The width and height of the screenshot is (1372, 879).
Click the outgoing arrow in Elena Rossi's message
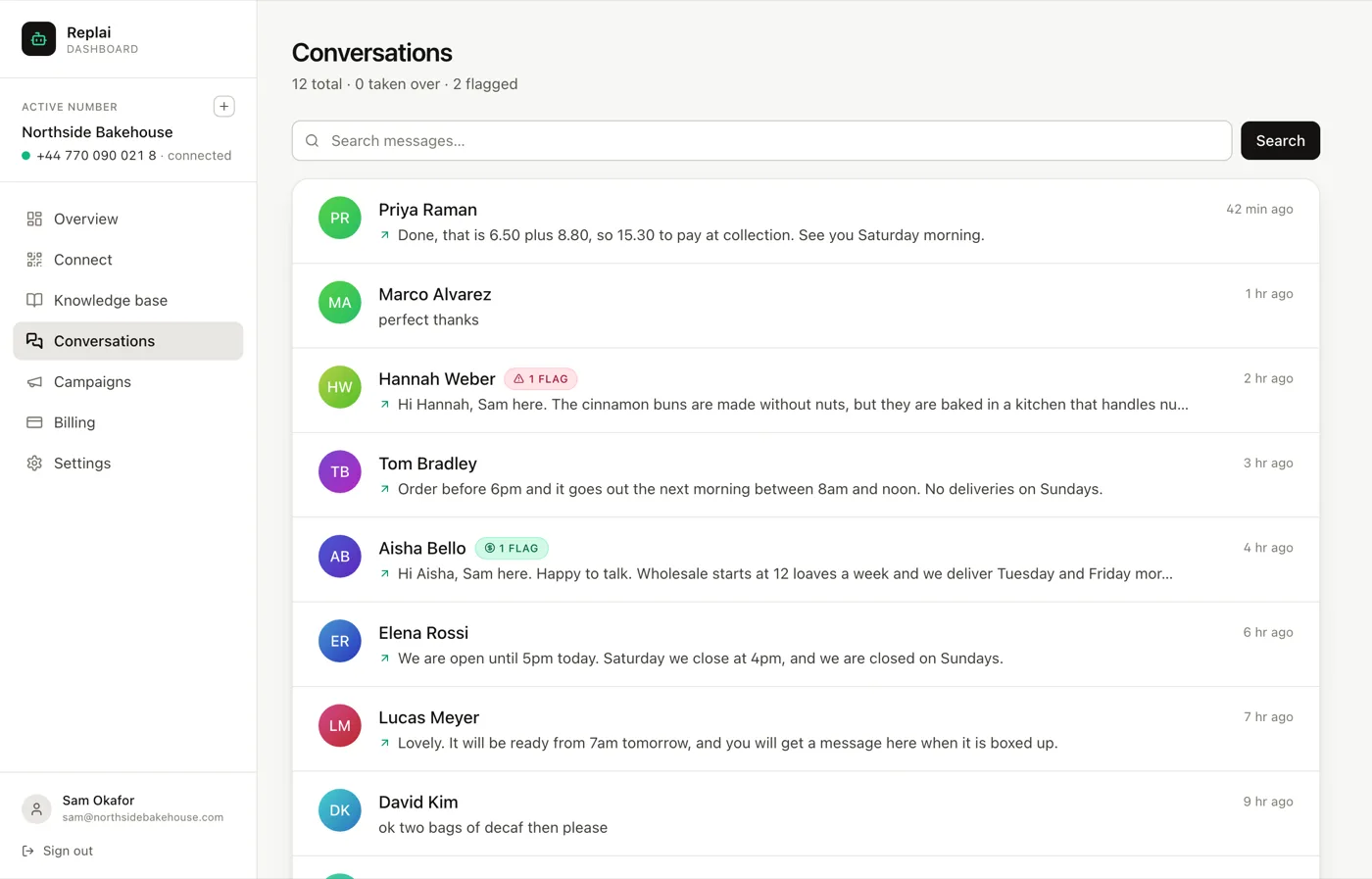pos(385,659)
